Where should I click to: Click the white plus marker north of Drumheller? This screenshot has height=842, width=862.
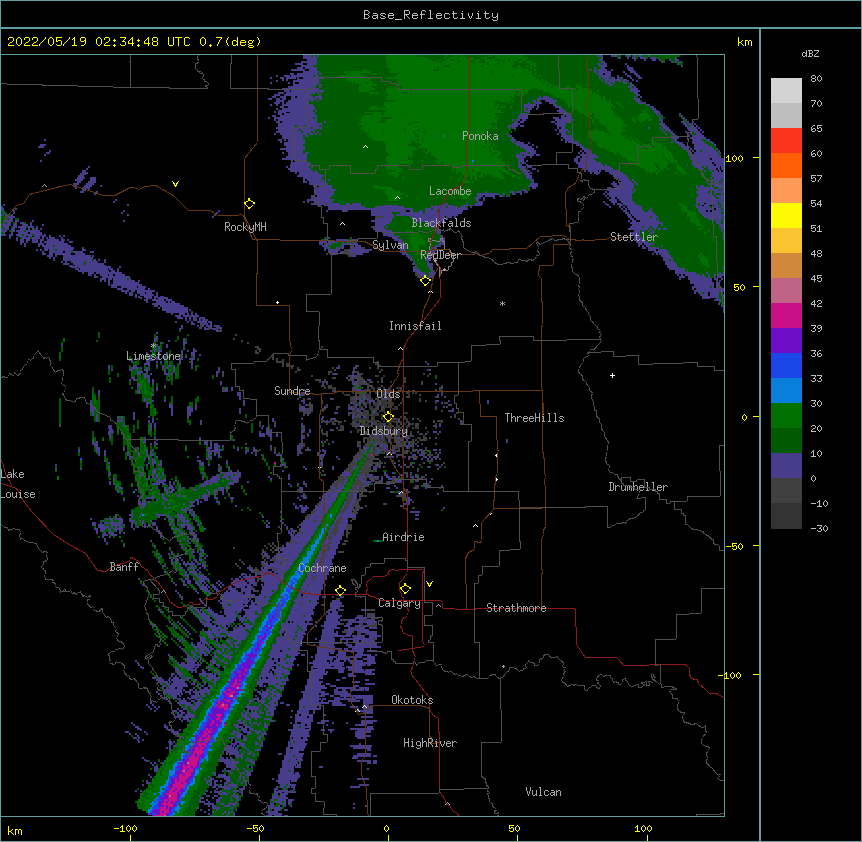tap(612, 375)
